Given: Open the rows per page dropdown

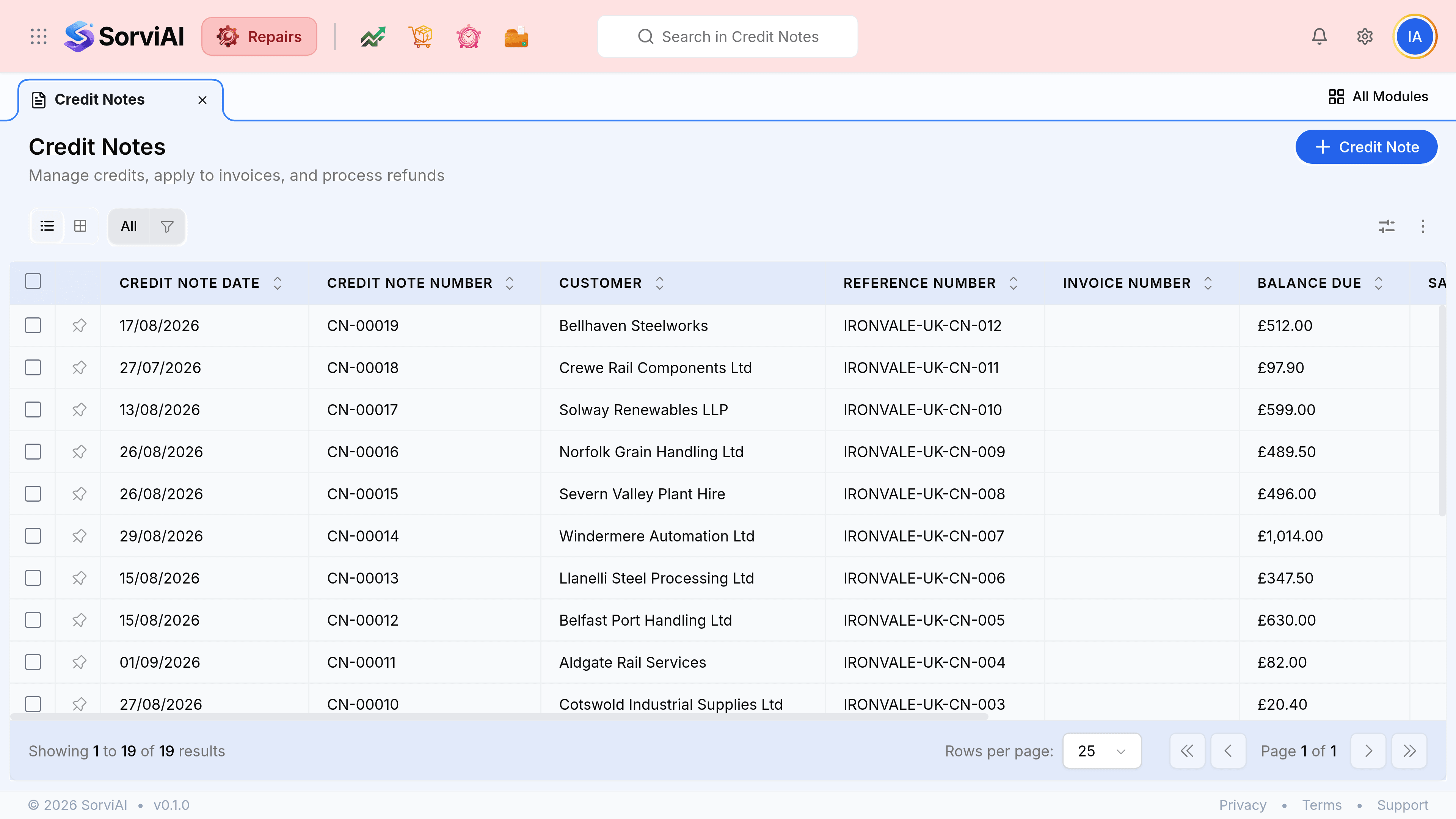Looking at the screenshot, I should (x=1101, y=751).
